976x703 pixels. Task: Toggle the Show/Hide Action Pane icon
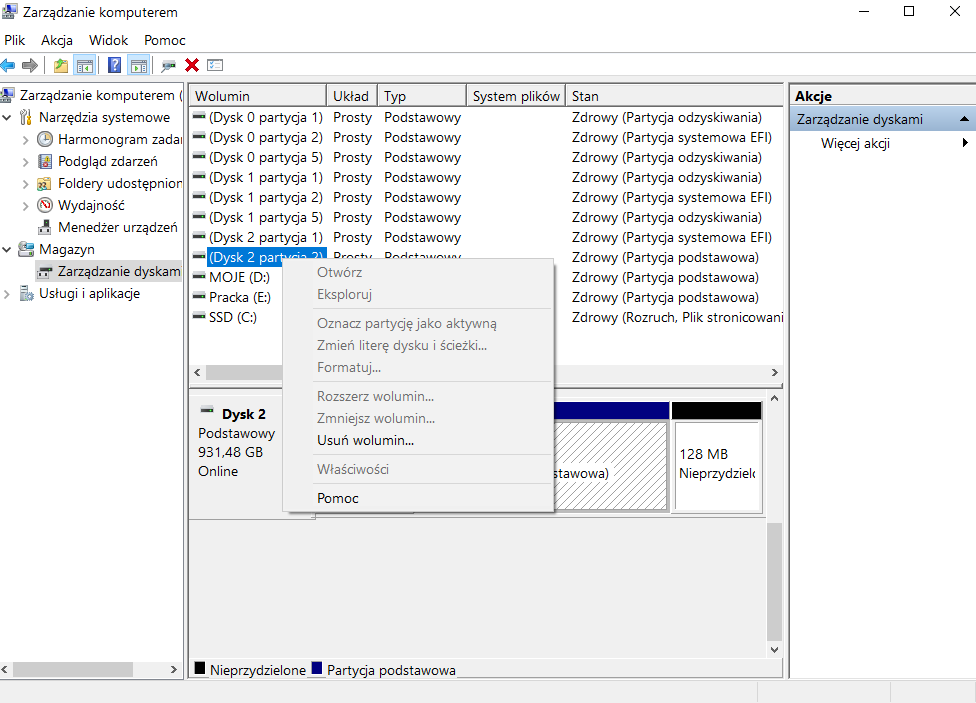click(x=139, y=65)
